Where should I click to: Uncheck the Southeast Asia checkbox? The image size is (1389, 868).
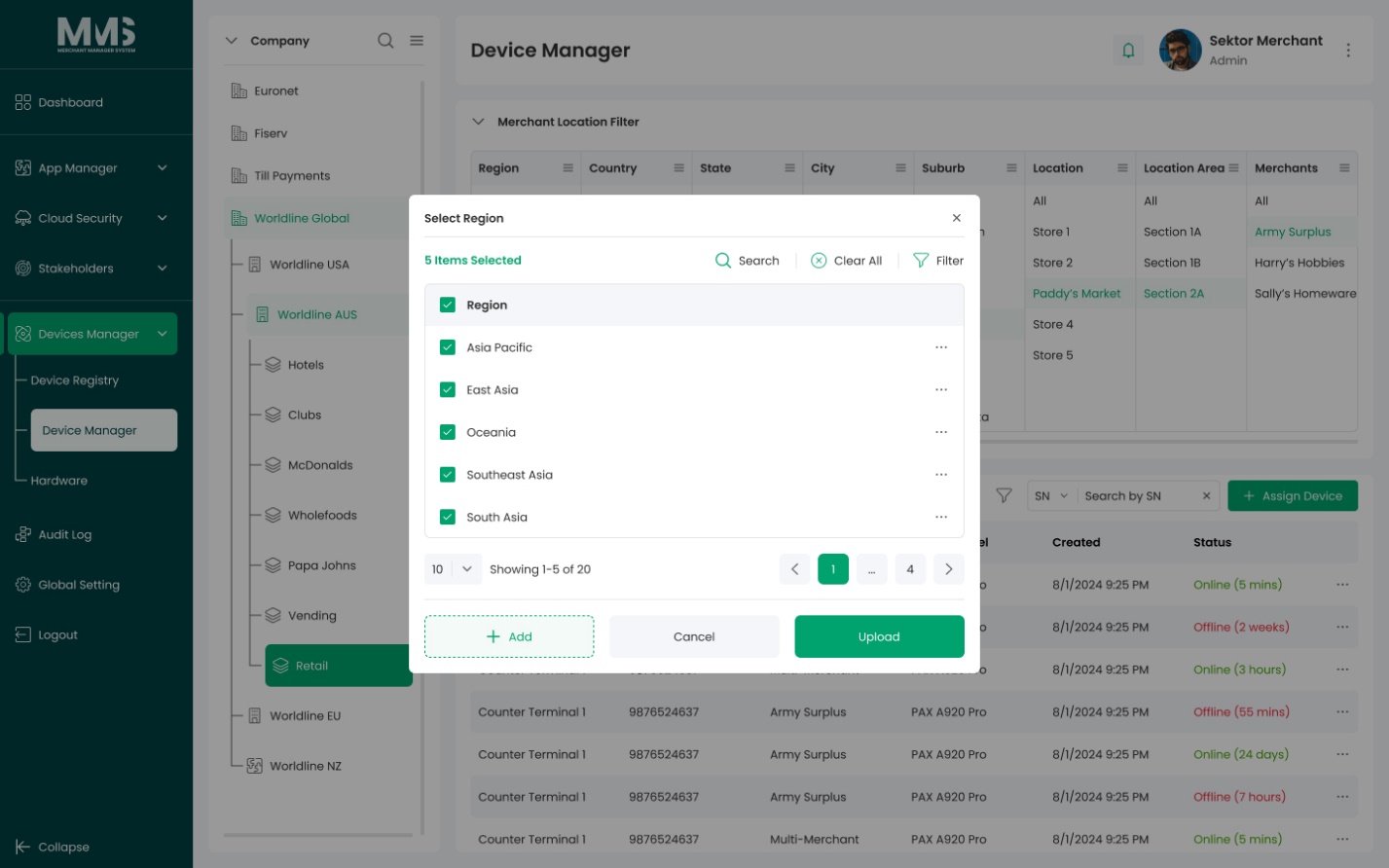(x=448, y=475)
